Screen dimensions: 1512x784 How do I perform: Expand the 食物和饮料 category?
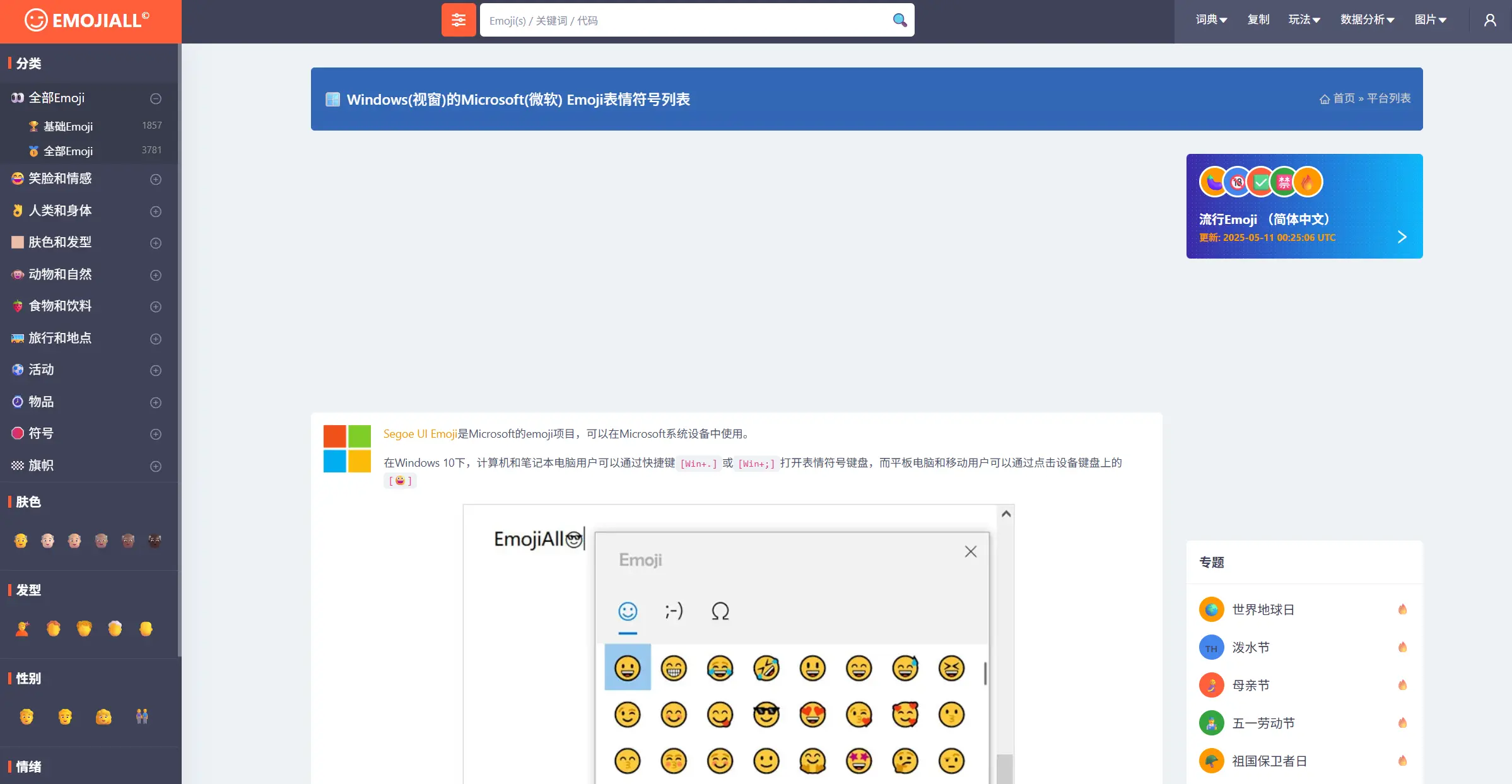click(156, 307)
